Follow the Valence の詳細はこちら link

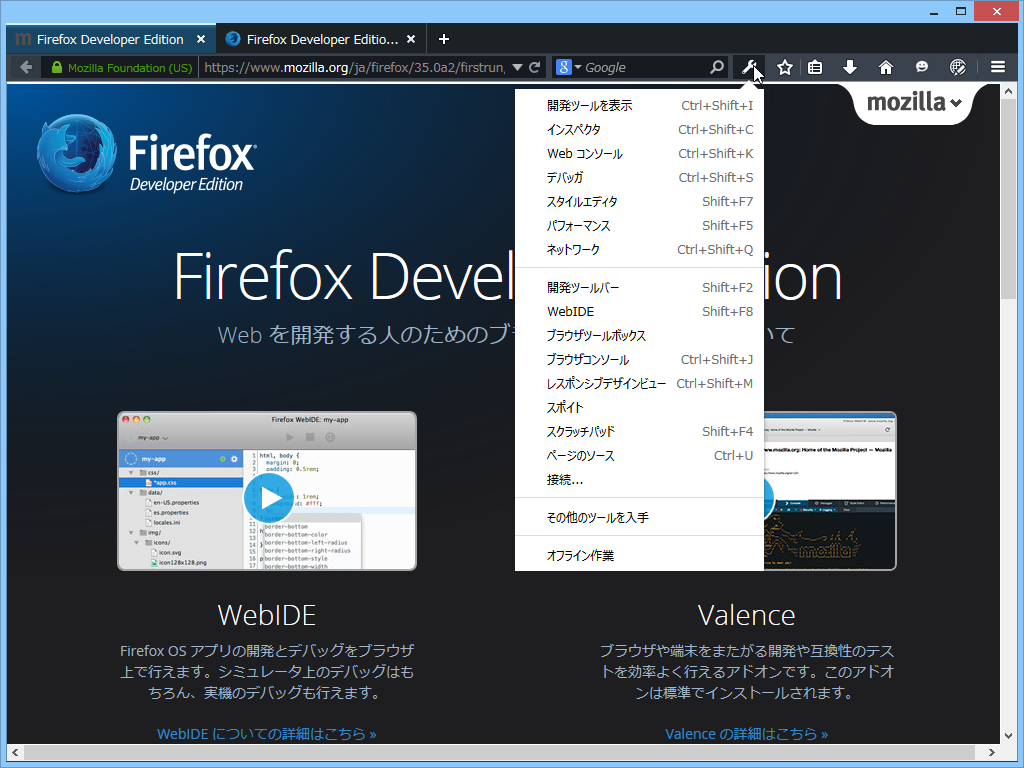coord(747,733)
